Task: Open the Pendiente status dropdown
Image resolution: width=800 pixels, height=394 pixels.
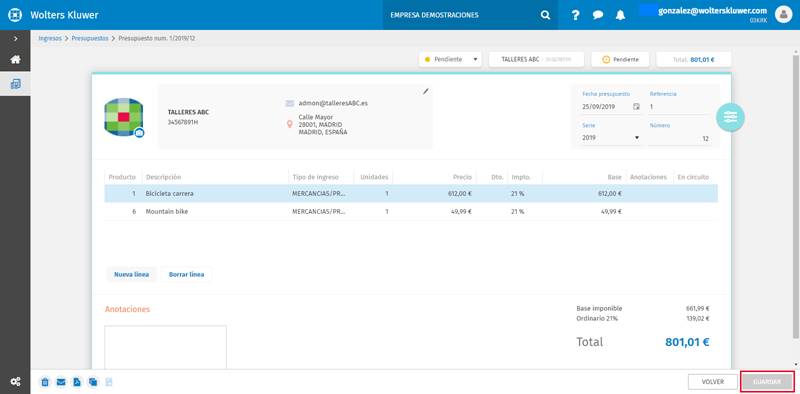Action: [x=450, y=59]
